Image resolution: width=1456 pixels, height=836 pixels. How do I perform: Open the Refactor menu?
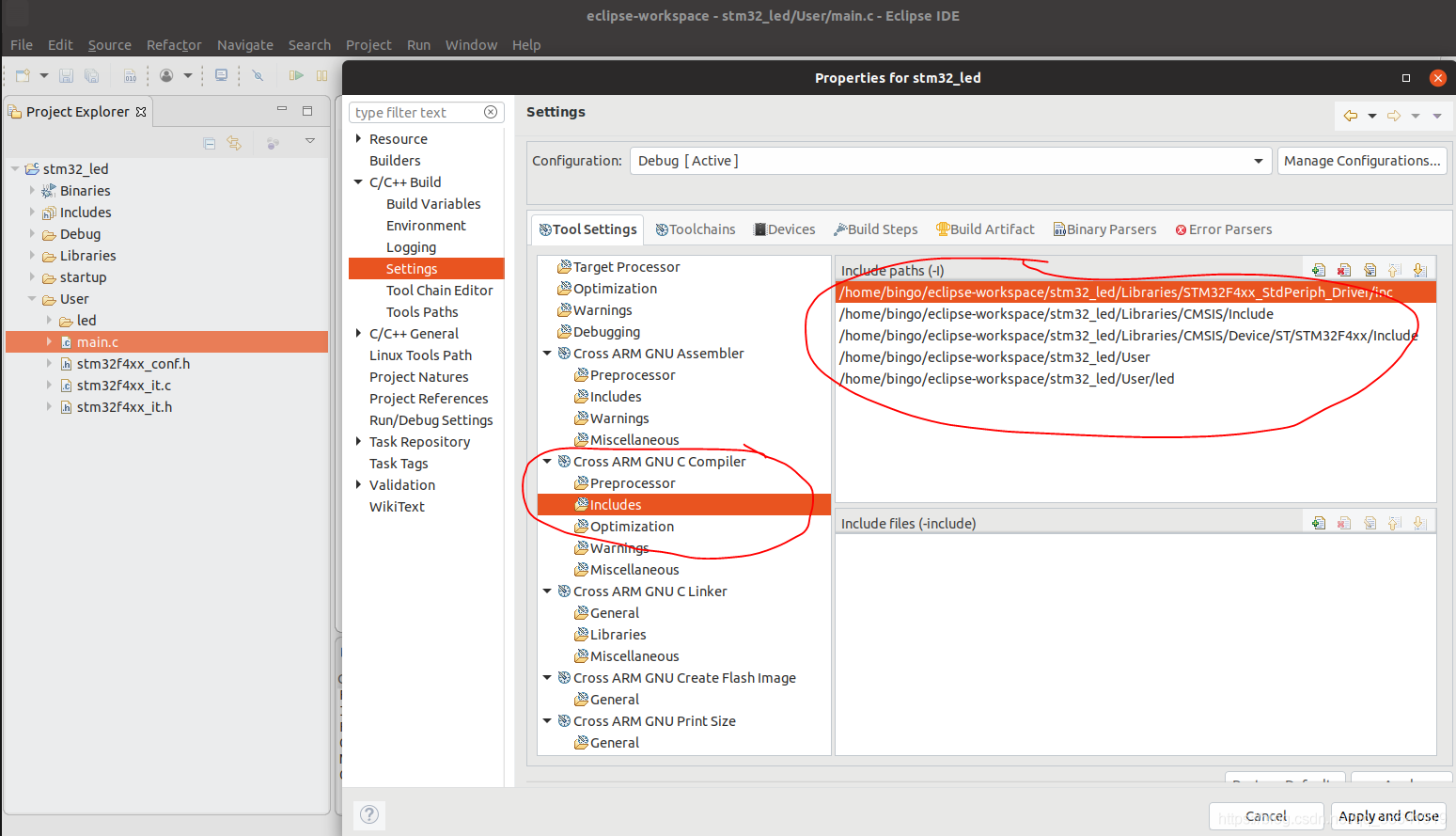pos(174,45)
